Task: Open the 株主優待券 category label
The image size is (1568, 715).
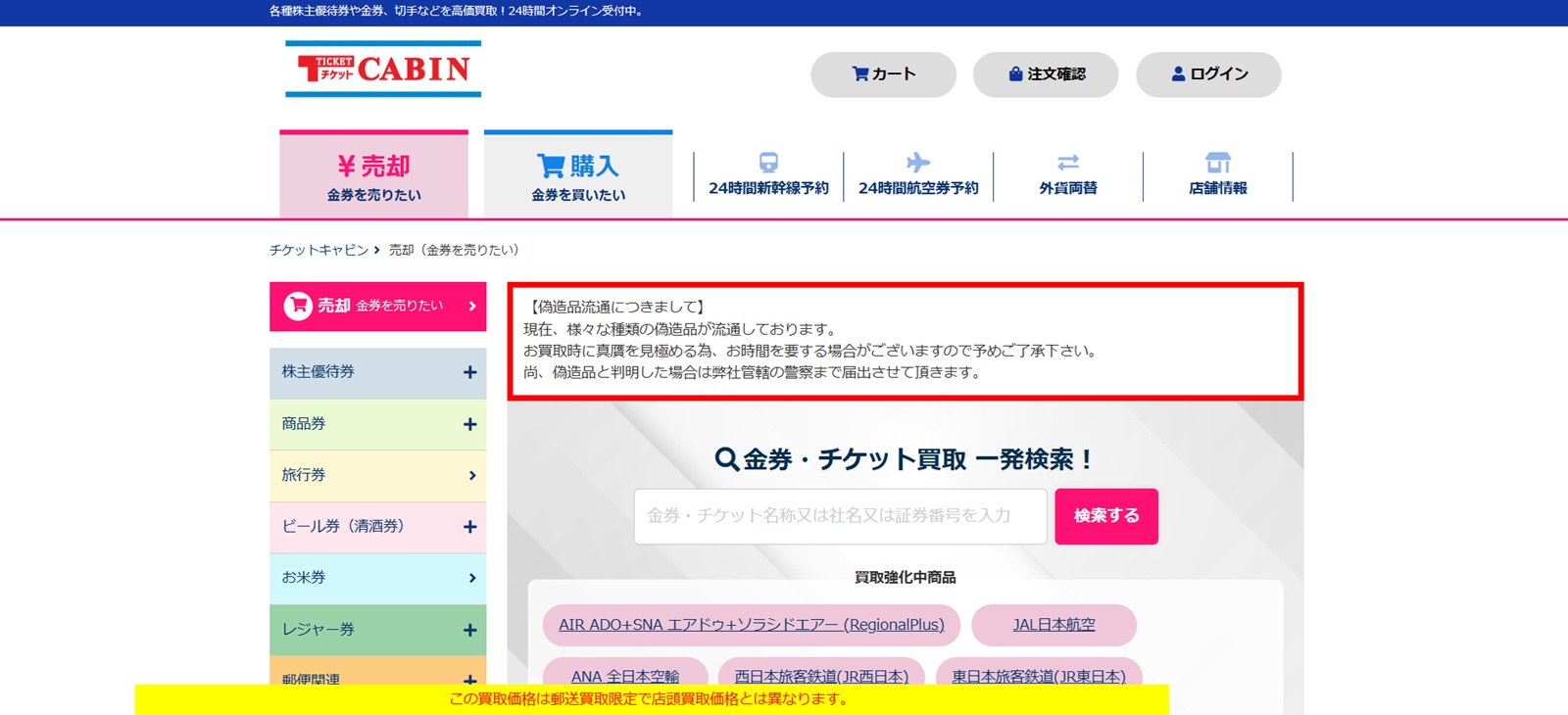Action: tap(318, 372)
